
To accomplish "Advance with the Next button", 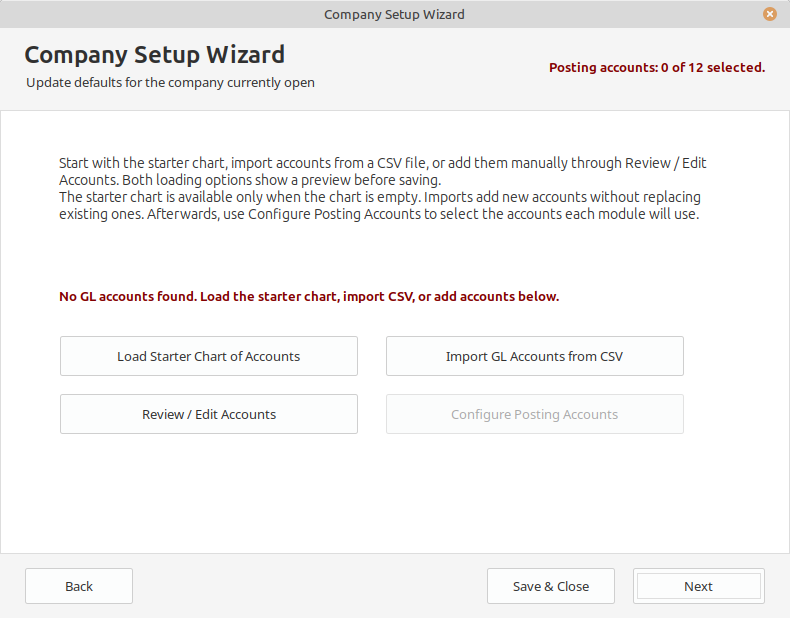I will click(699, 586).
